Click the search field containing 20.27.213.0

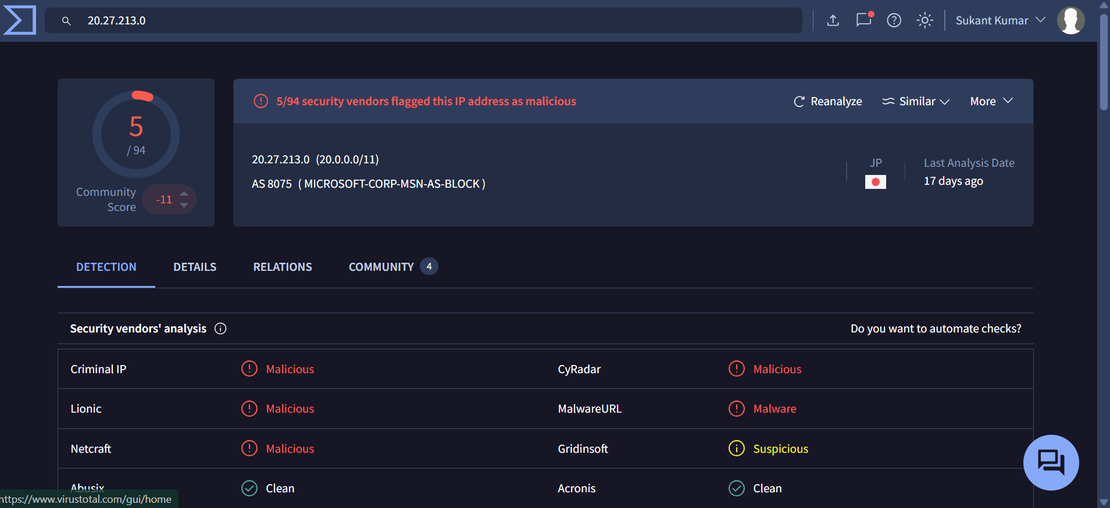pyautogui.click(x=430, y=20)
